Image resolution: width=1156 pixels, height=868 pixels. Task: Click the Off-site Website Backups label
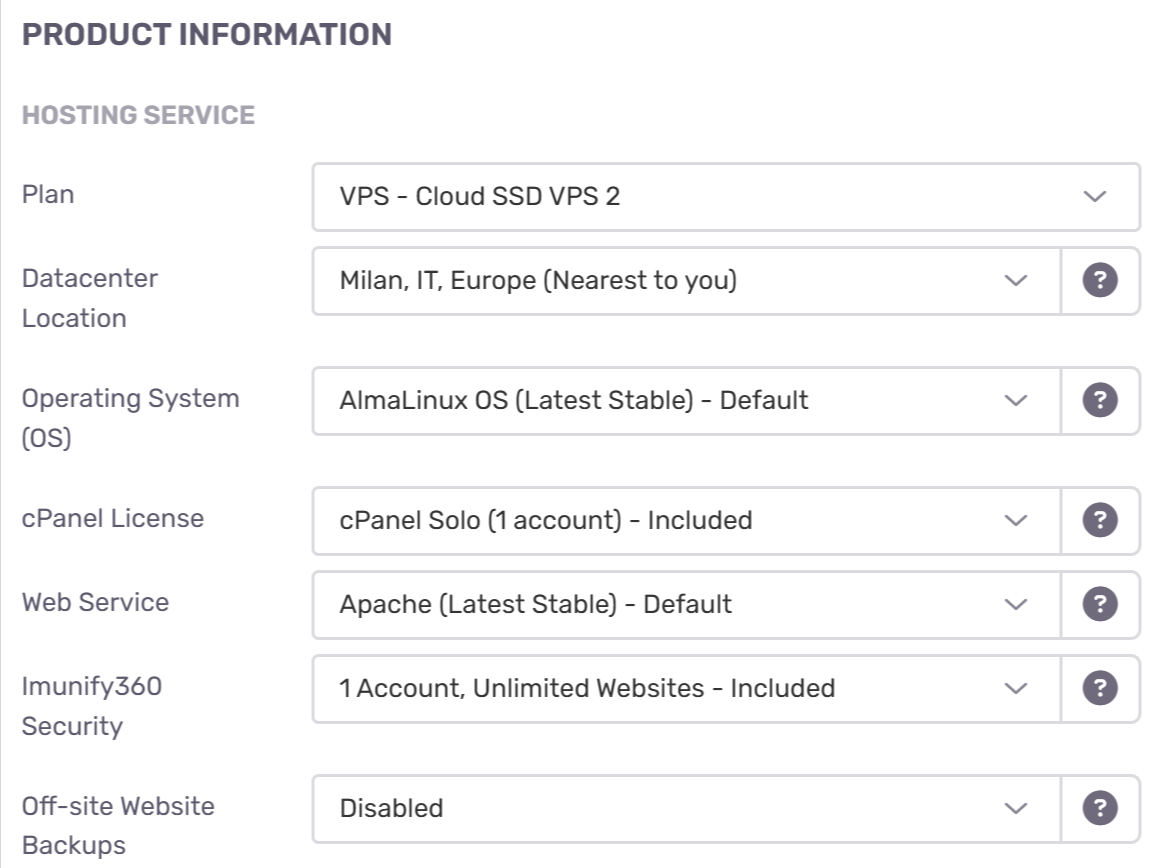point(118,826)
